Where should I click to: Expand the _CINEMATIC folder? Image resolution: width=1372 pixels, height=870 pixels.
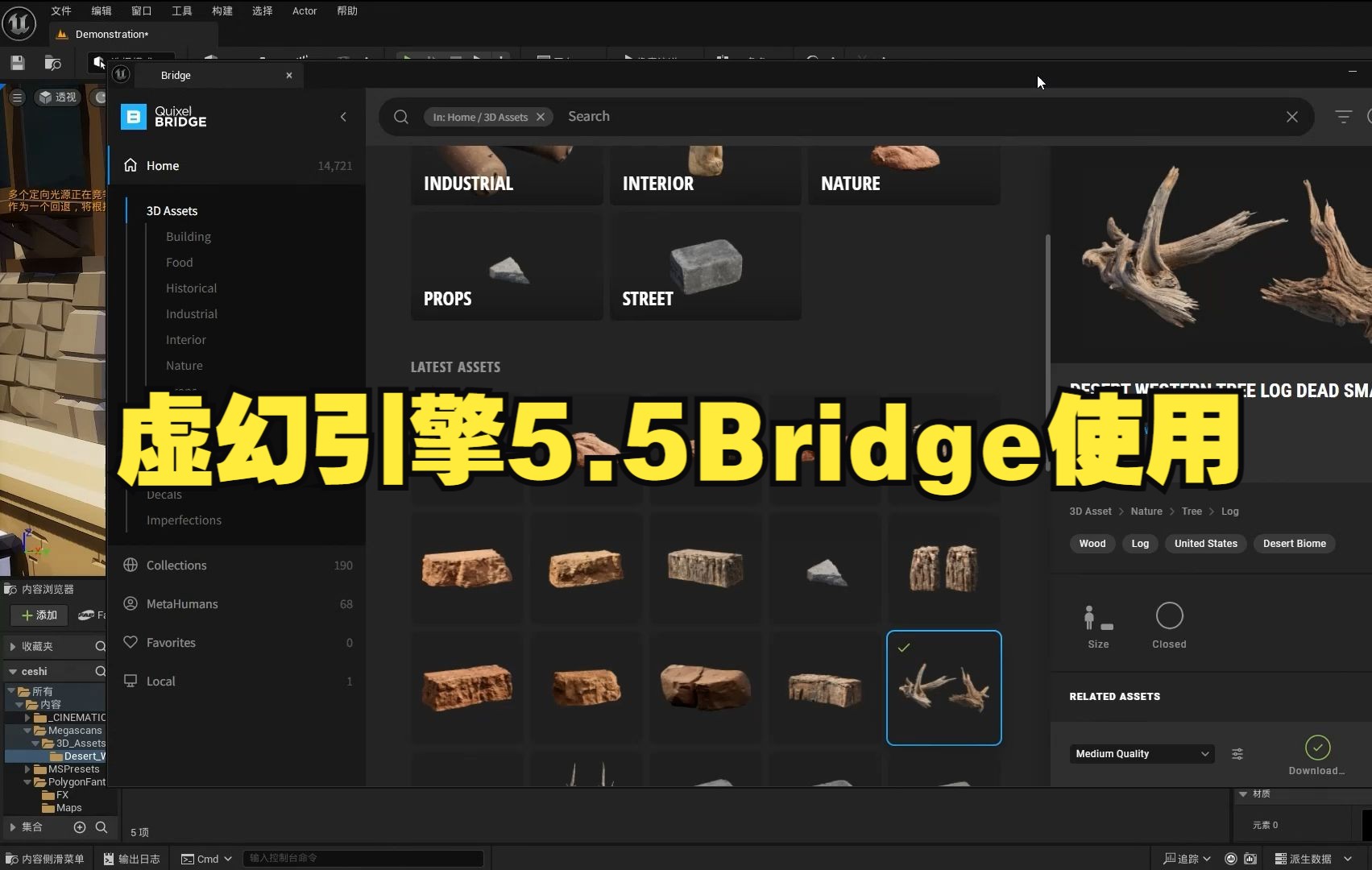point(27,717)
